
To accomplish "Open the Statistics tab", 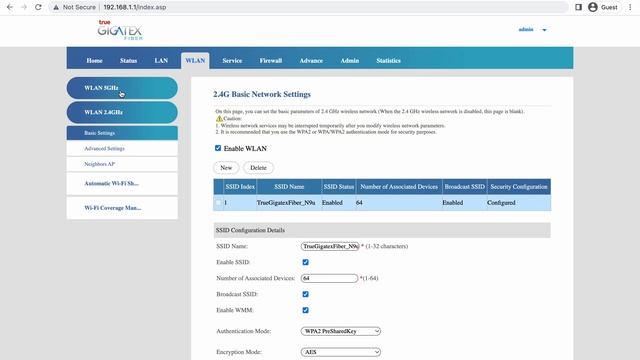I will coord(388,60).
